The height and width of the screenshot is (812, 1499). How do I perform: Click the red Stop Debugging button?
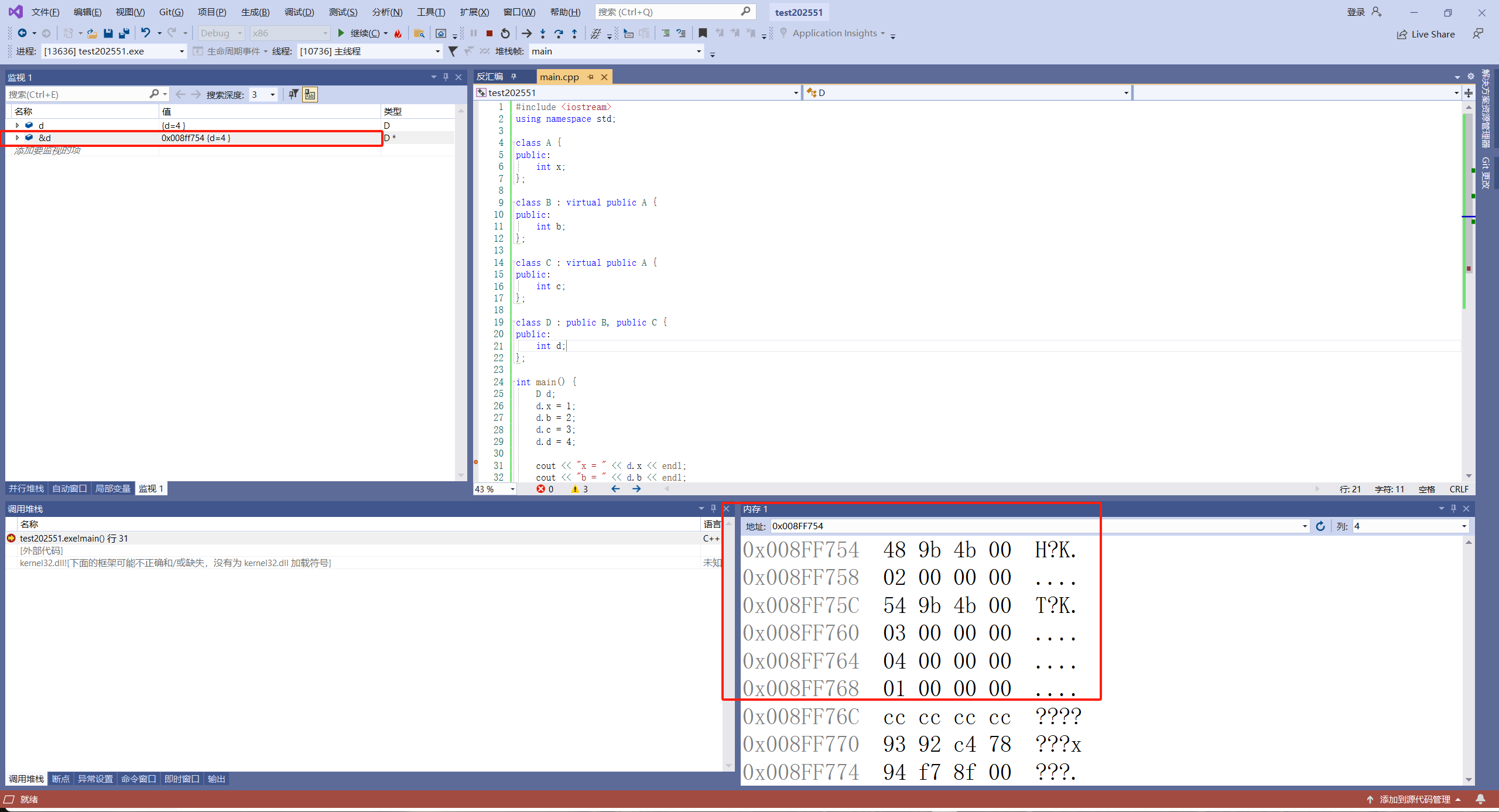(490, 33)
